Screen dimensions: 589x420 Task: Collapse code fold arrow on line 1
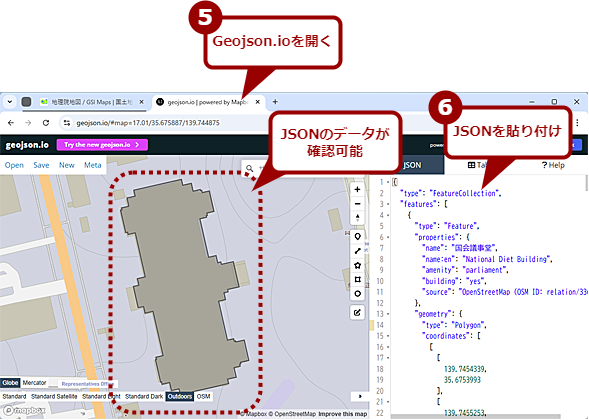pos(388,182)
